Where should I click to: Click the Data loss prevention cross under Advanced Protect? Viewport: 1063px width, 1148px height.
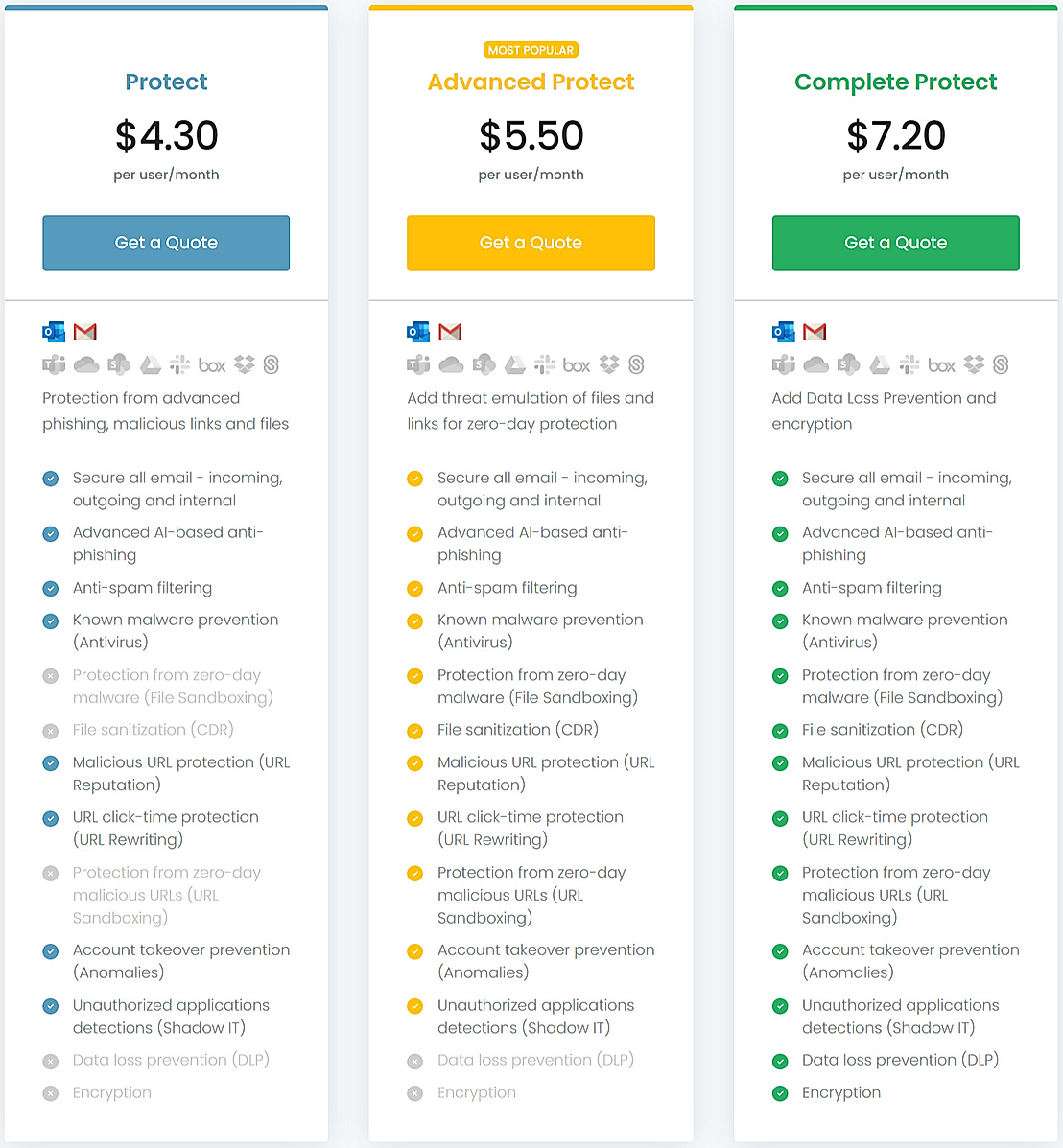[414, 1061]
